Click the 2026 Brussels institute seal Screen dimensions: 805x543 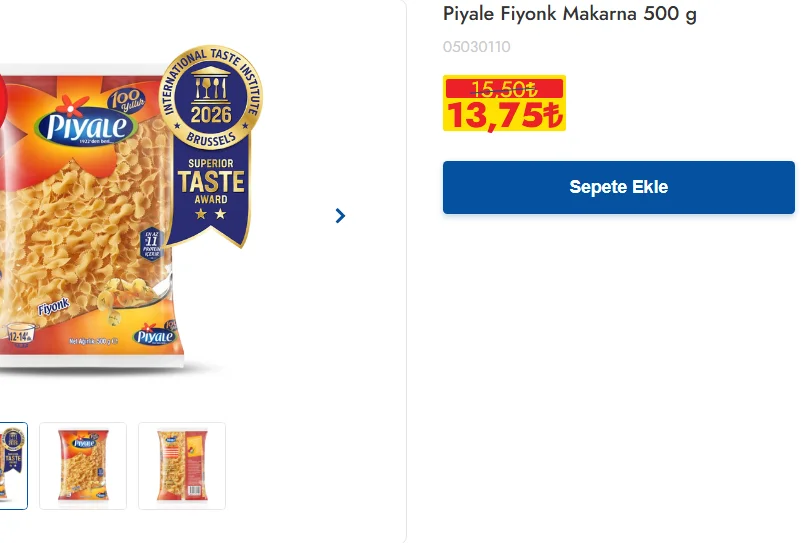point(211,100)
